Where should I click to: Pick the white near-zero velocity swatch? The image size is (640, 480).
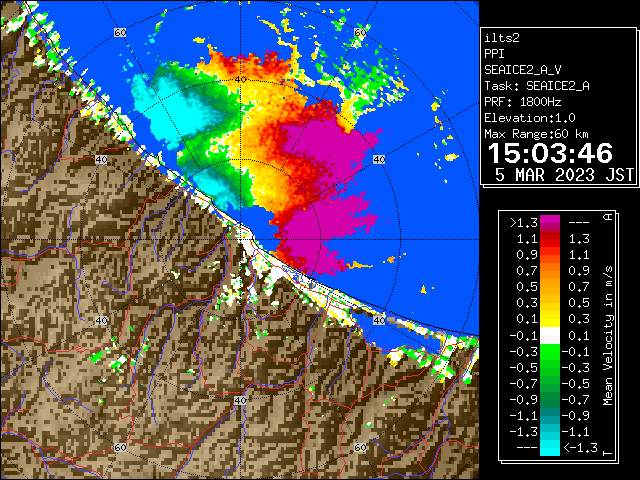pos(550,336)
